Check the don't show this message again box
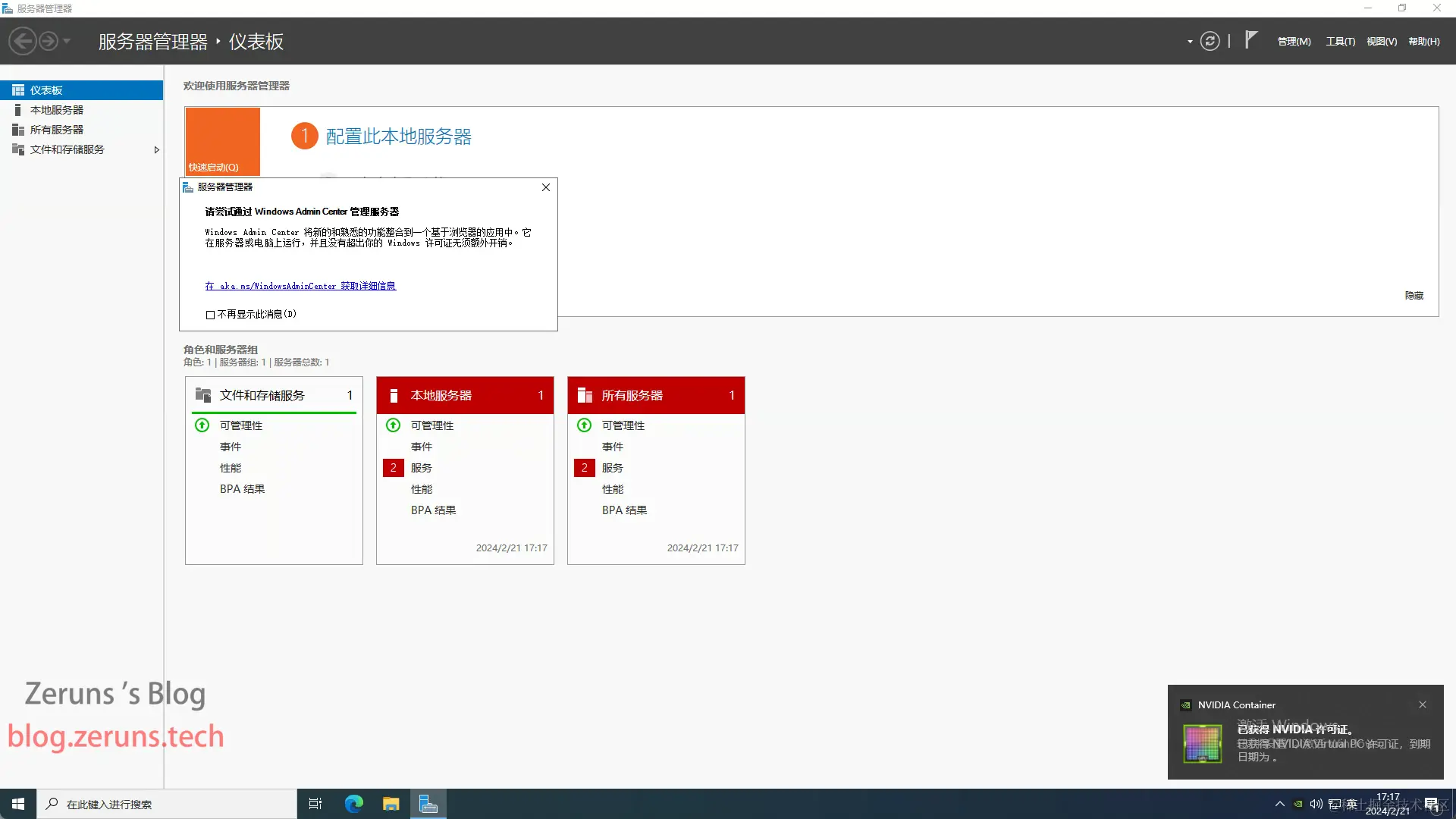 point(210,315)
